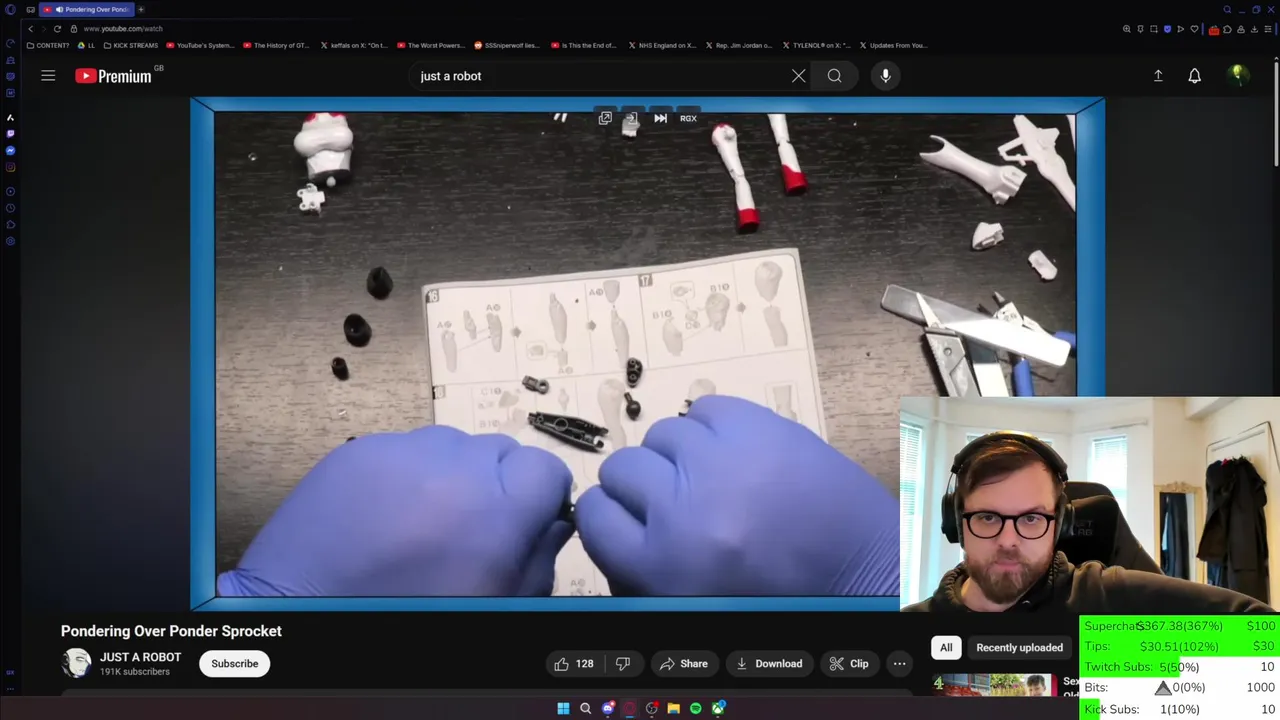Open the Opera logo menu
This screenshot has height=720, width=1280.
pos(10,9)
